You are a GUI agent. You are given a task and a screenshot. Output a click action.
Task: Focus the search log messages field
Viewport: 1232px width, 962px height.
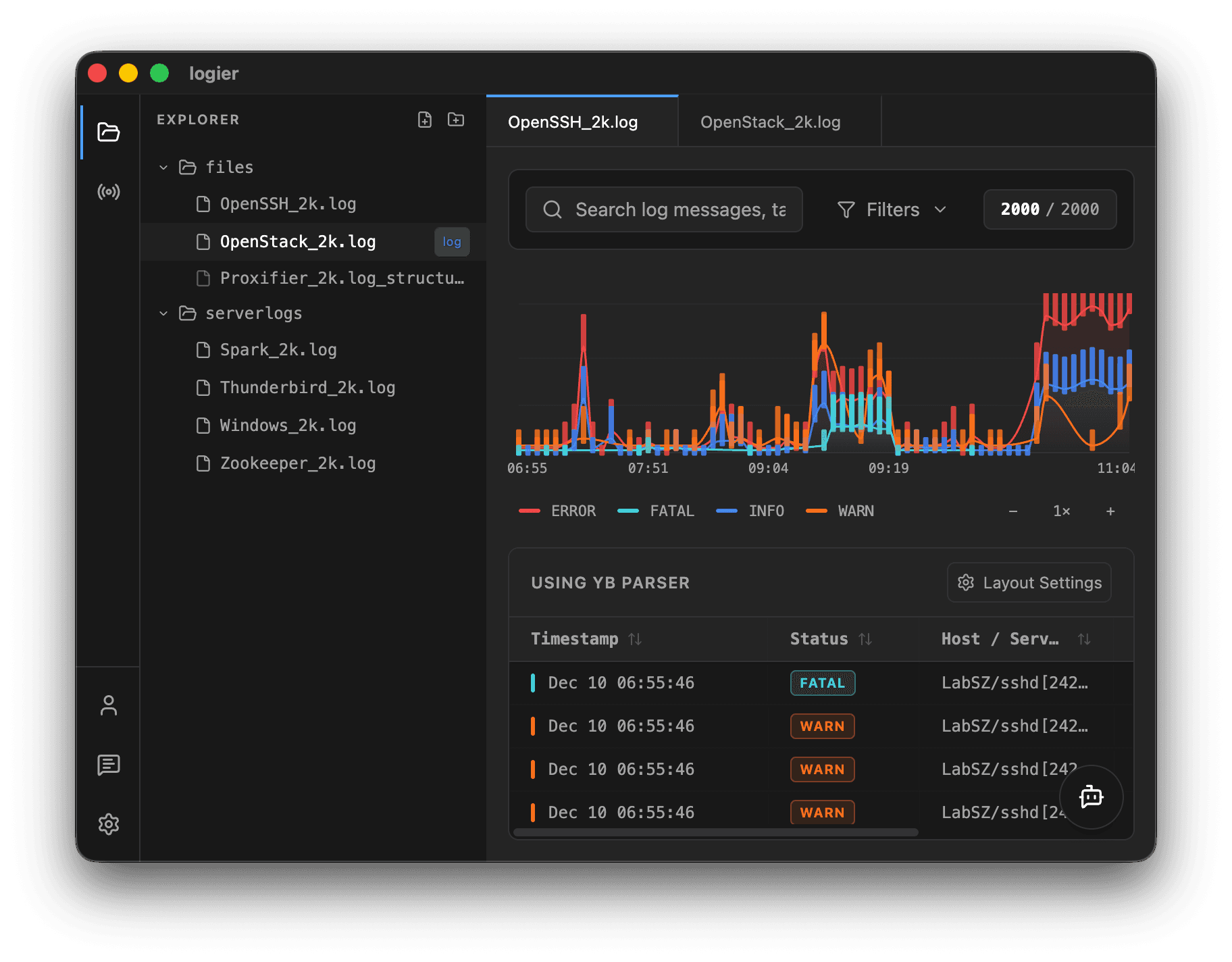point(664,209)
